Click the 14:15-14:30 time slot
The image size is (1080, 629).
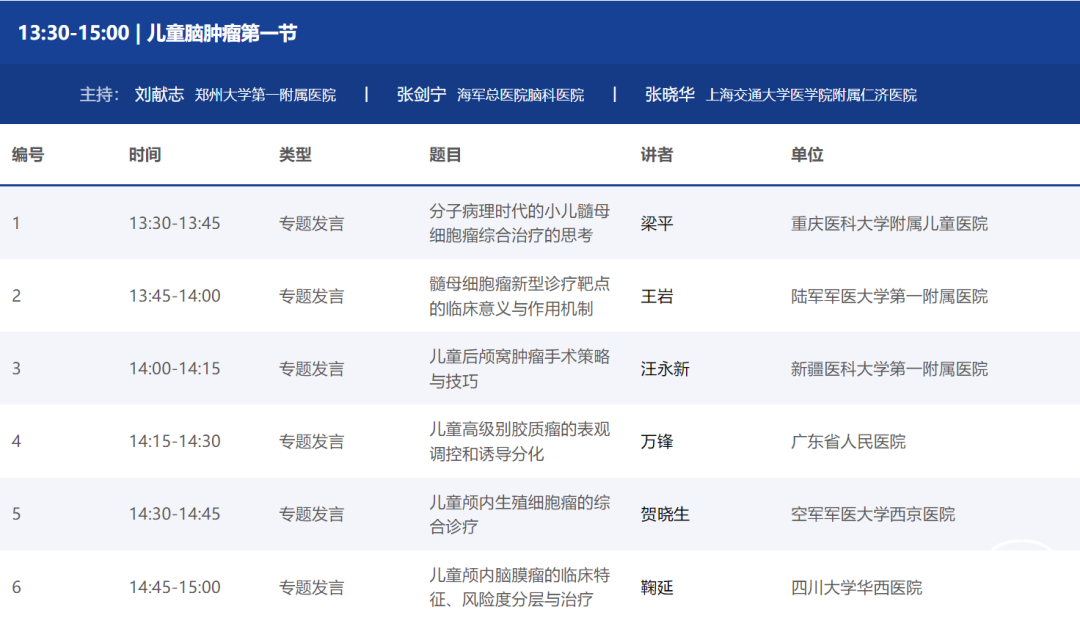coord(174,441)
